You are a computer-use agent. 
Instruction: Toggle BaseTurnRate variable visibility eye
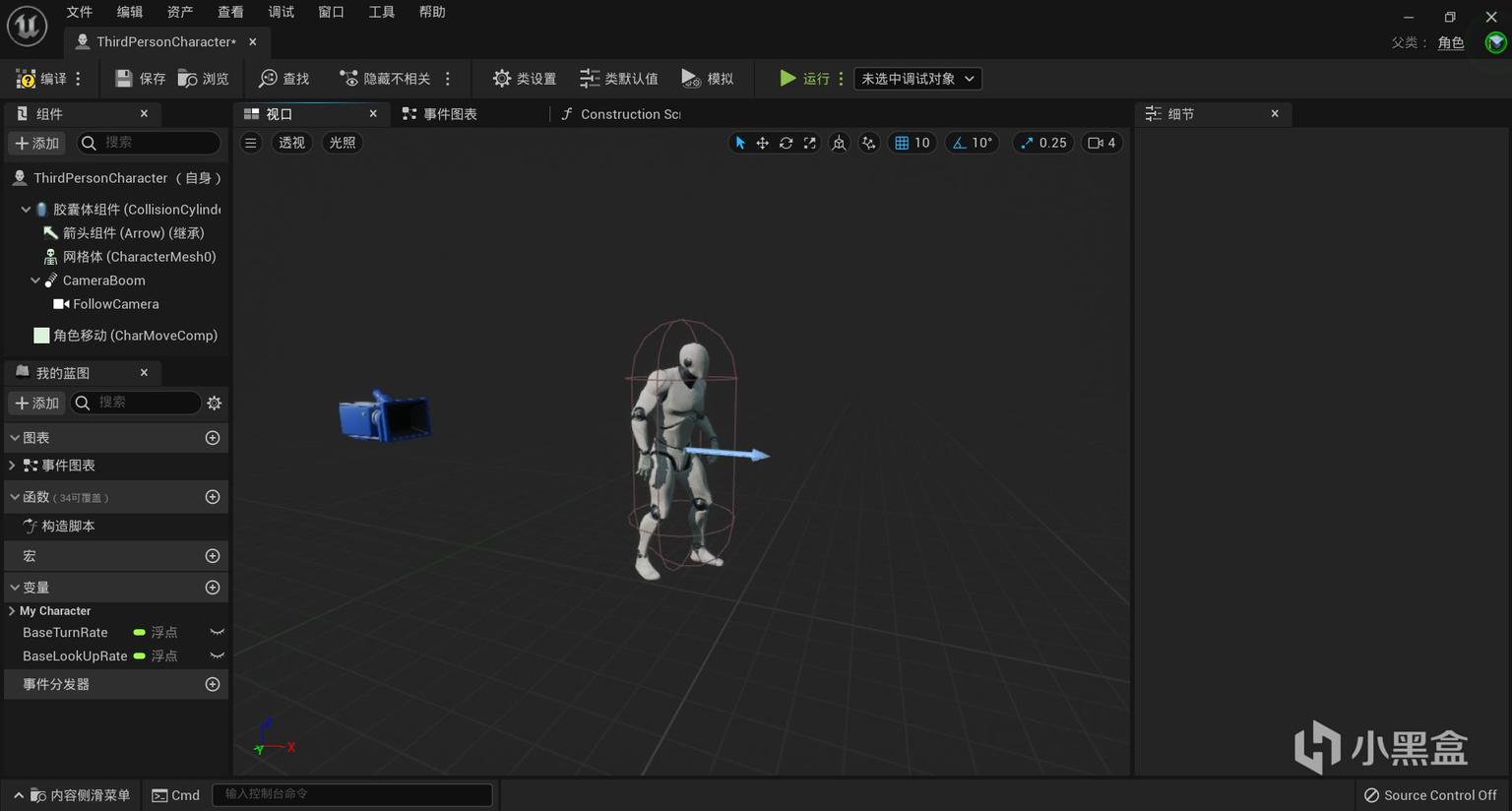pos(217,632)
